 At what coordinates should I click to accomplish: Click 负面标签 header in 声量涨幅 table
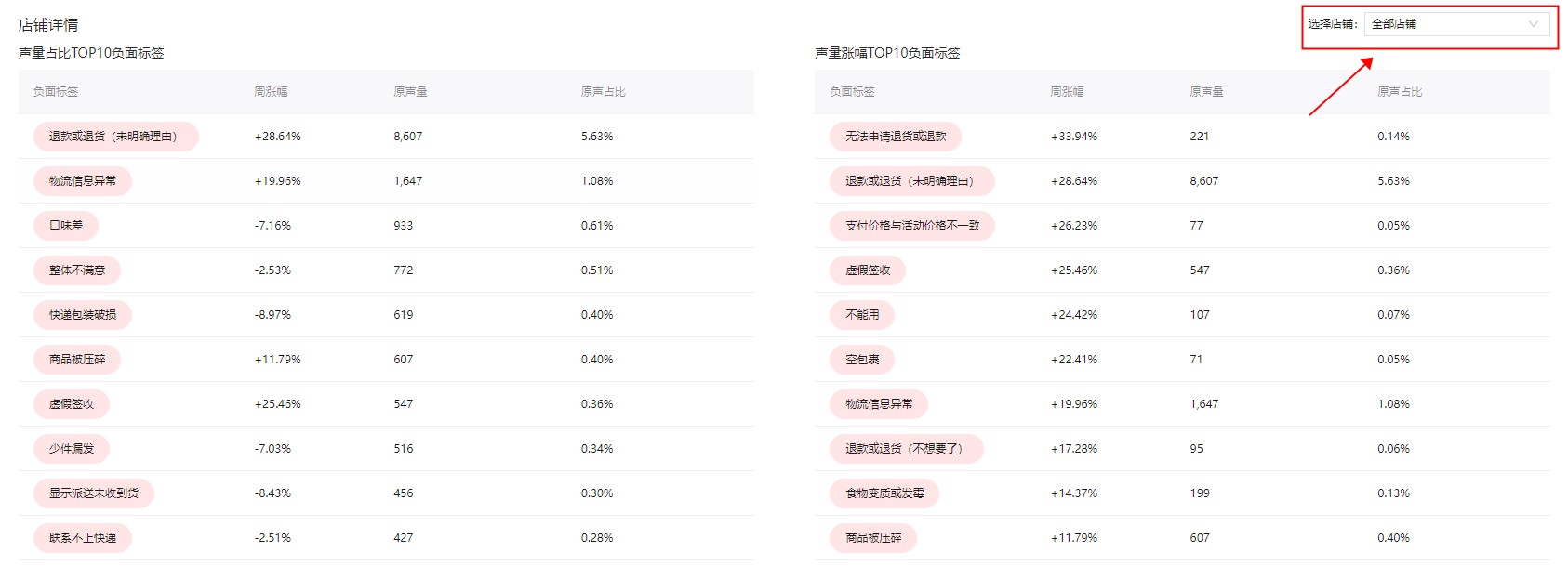[x=852, y=92]
